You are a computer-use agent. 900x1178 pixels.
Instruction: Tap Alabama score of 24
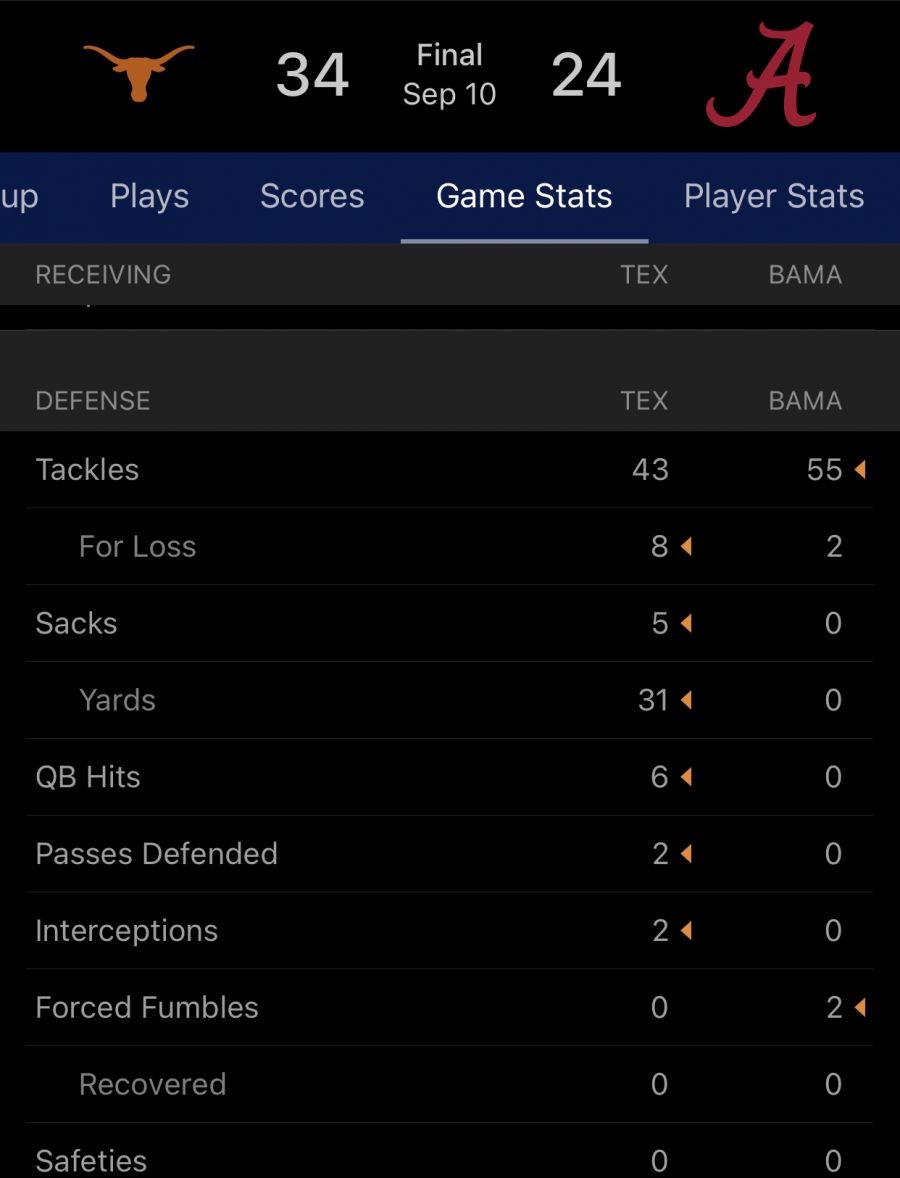pyautogui.click(x=586, y=75)
